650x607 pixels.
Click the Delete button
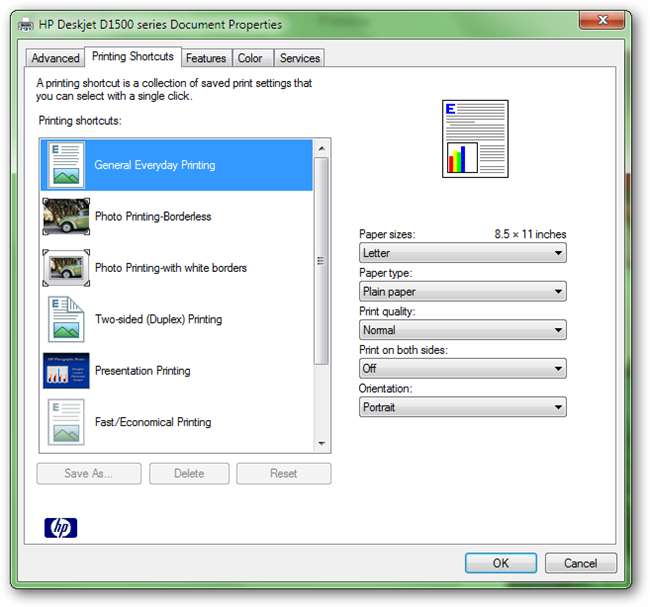pyautogui.click(x=189, y=473)
